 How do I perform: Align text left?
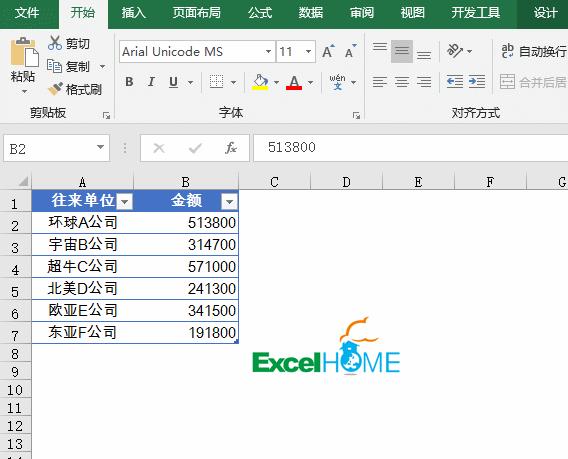[x=380, y=82]
